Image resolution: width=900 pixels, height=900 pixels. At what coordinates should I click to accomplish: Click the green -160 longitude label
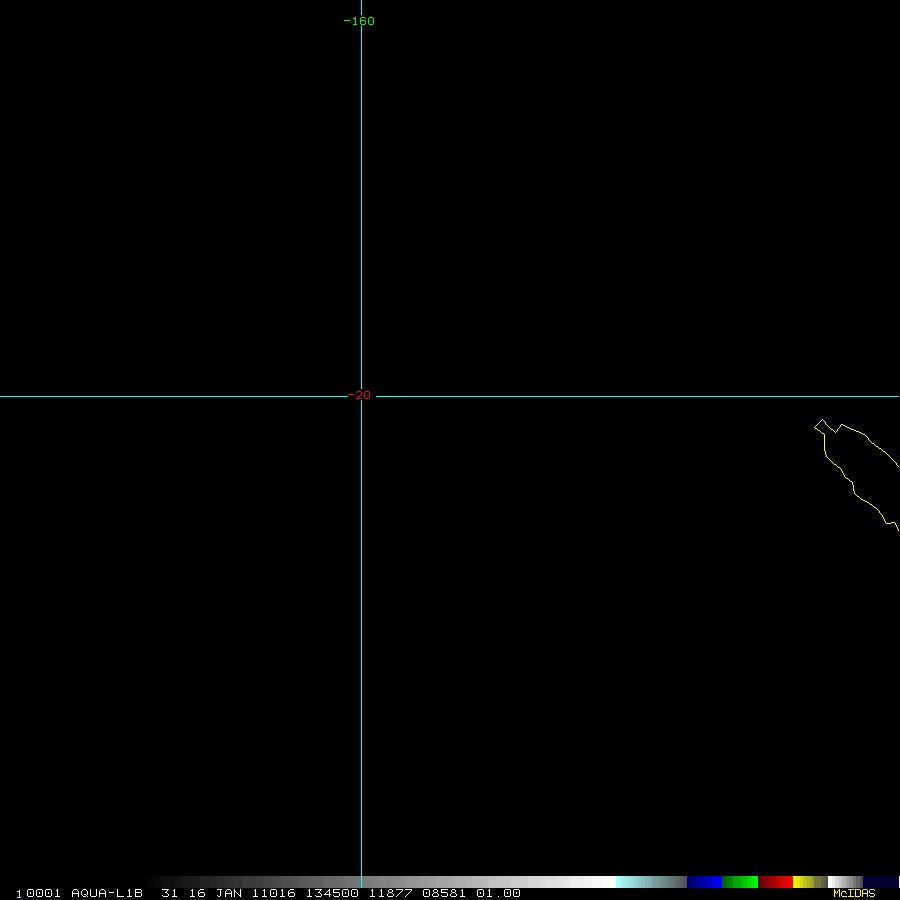[359, 21]
